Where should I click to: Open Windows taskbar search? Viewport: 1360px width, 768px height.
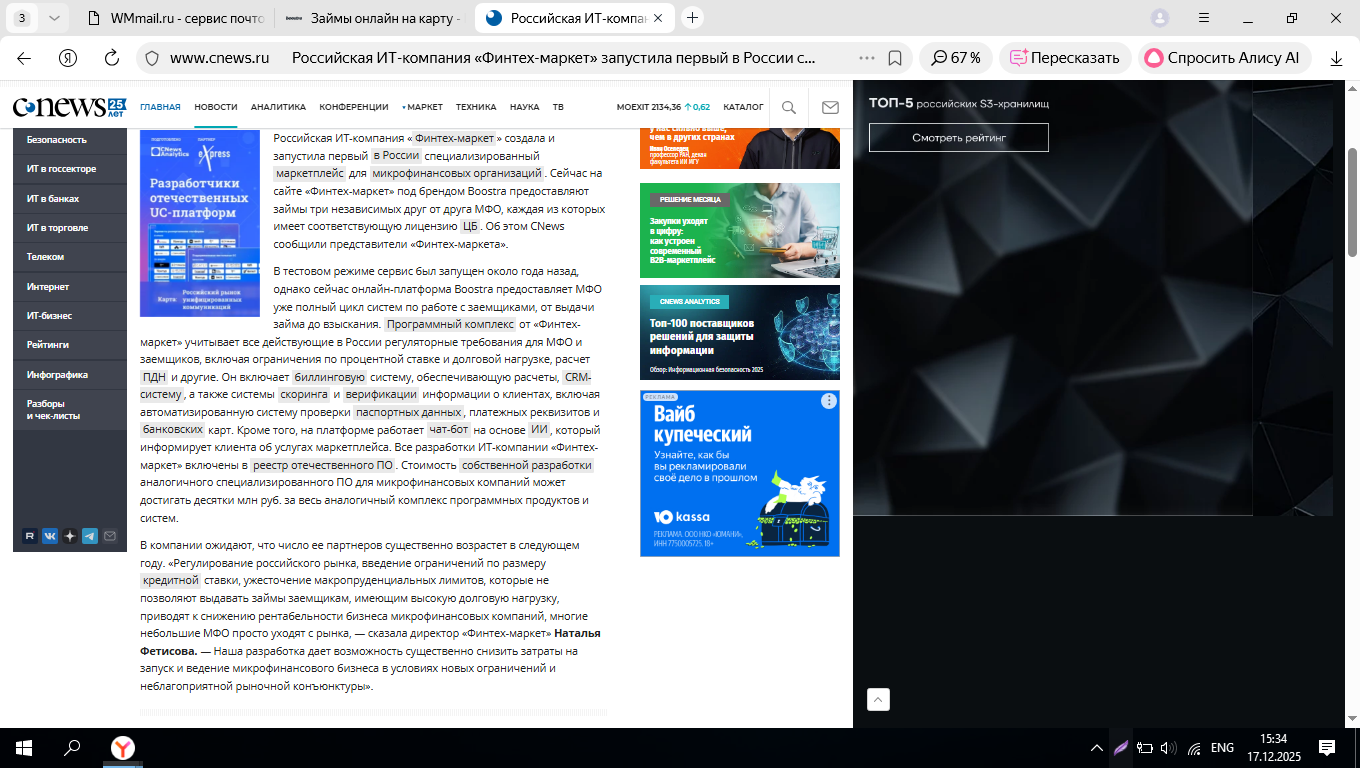point(72,748)
